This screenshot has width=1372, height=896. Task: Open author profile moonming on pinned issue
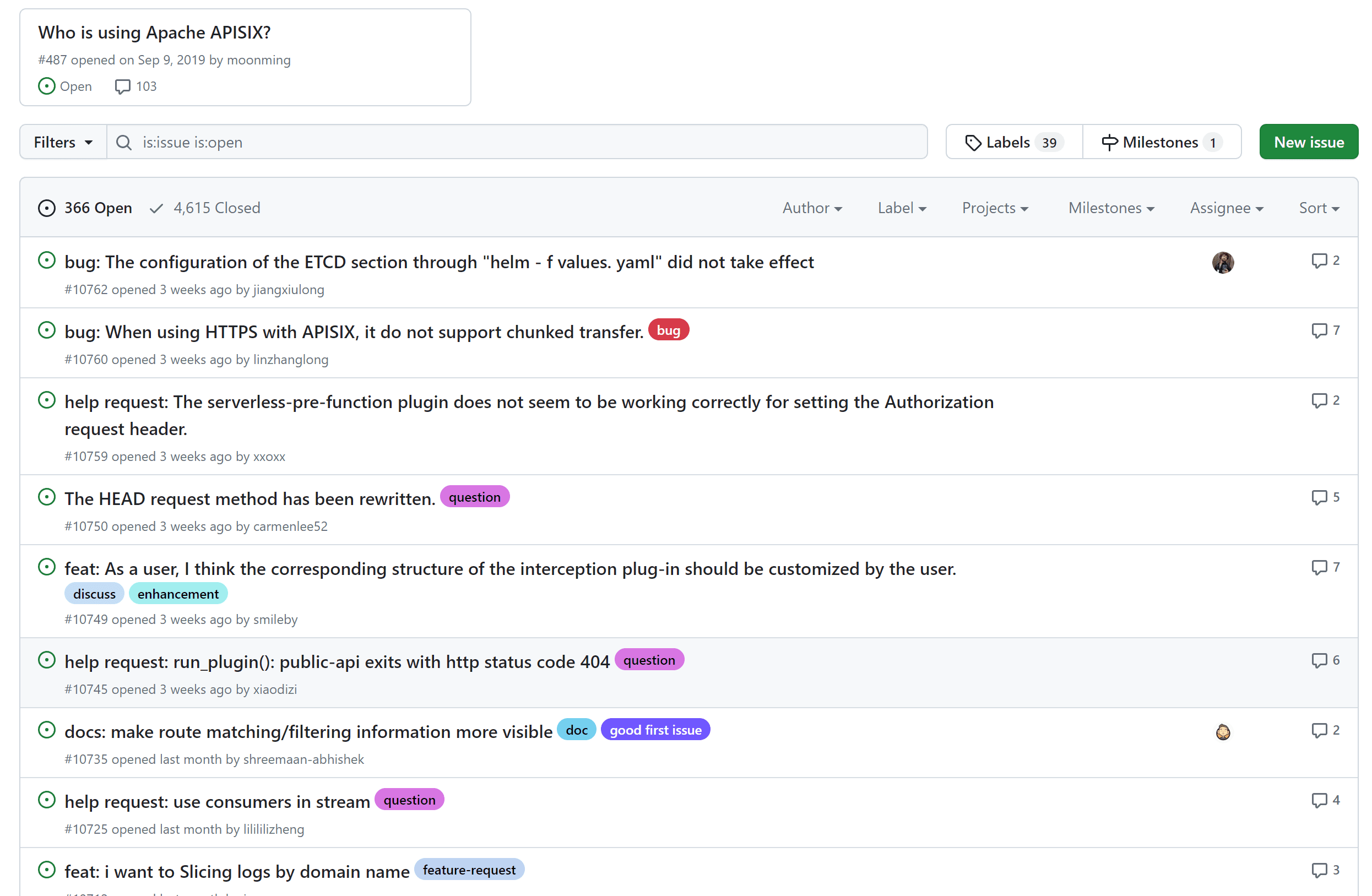pyautogui.click(x=259, y=60)
